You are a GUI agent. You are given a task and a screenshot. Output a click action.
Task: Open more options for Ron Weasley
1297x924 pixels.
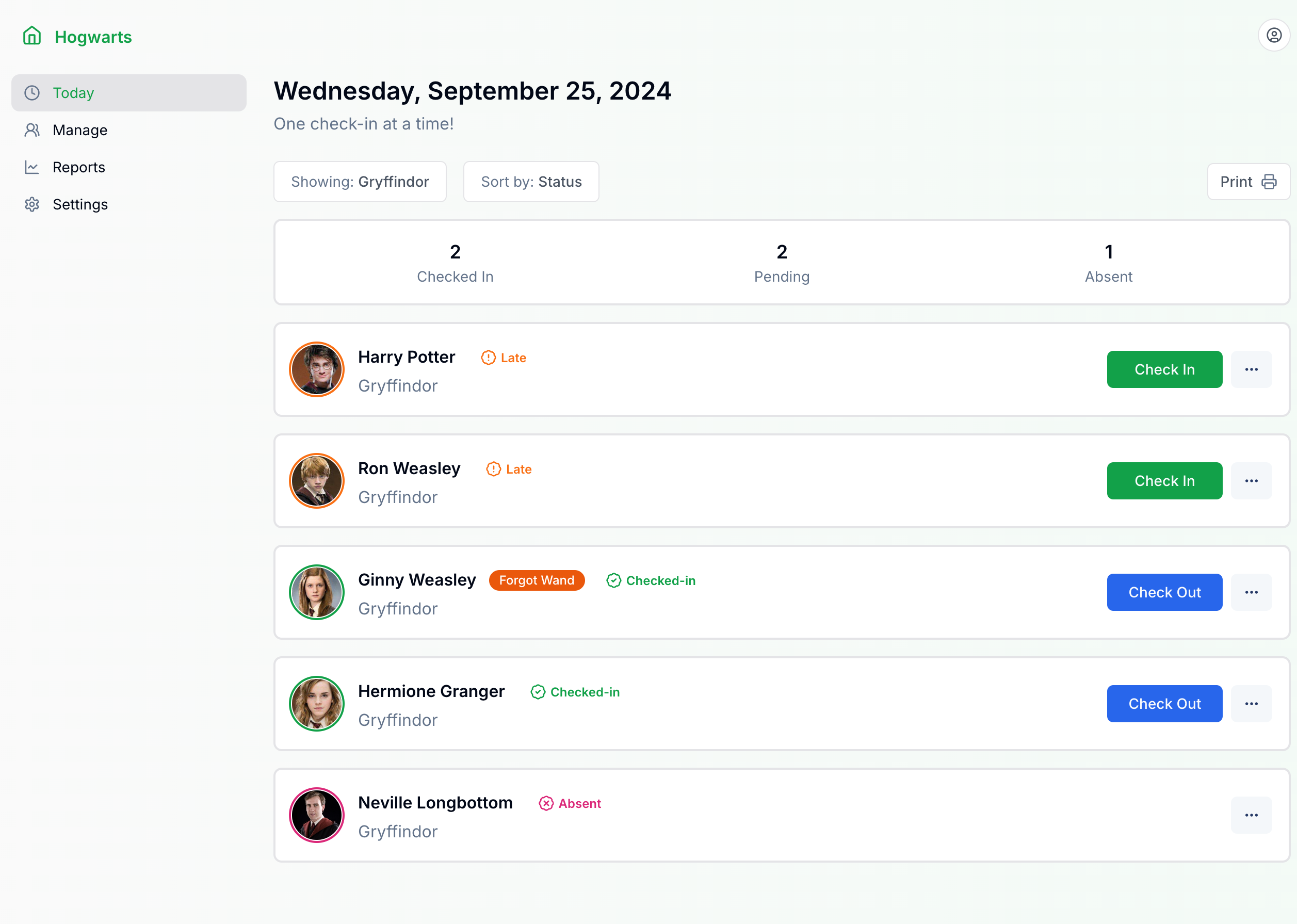pyautogui.click(x=1251, y=481)
